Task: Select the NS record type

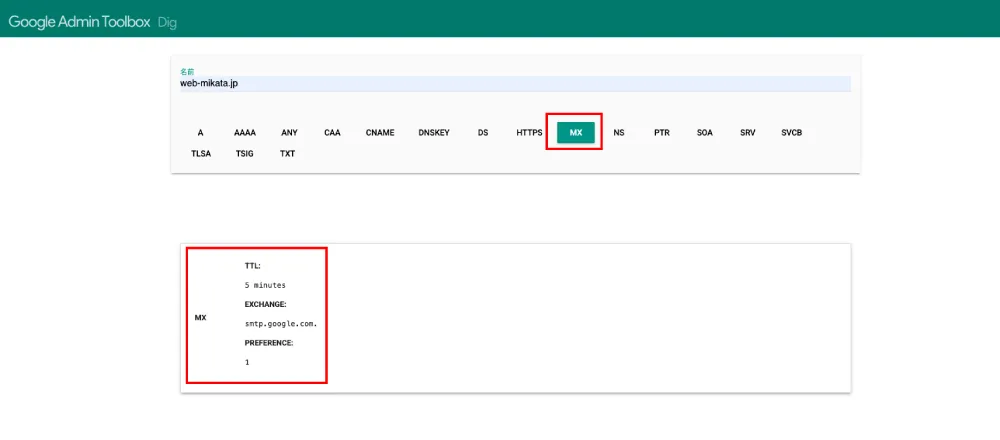Action: click(619, 133)
